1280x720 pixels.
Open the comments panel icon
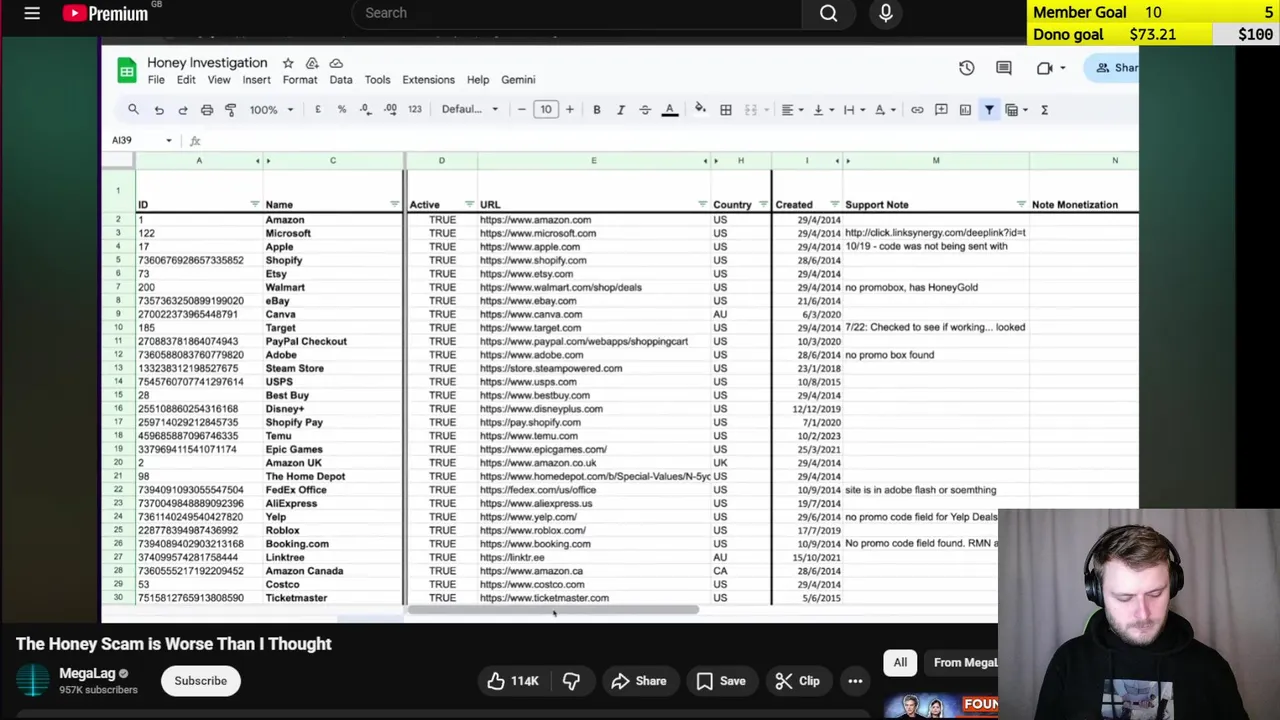coord(1004,68)
